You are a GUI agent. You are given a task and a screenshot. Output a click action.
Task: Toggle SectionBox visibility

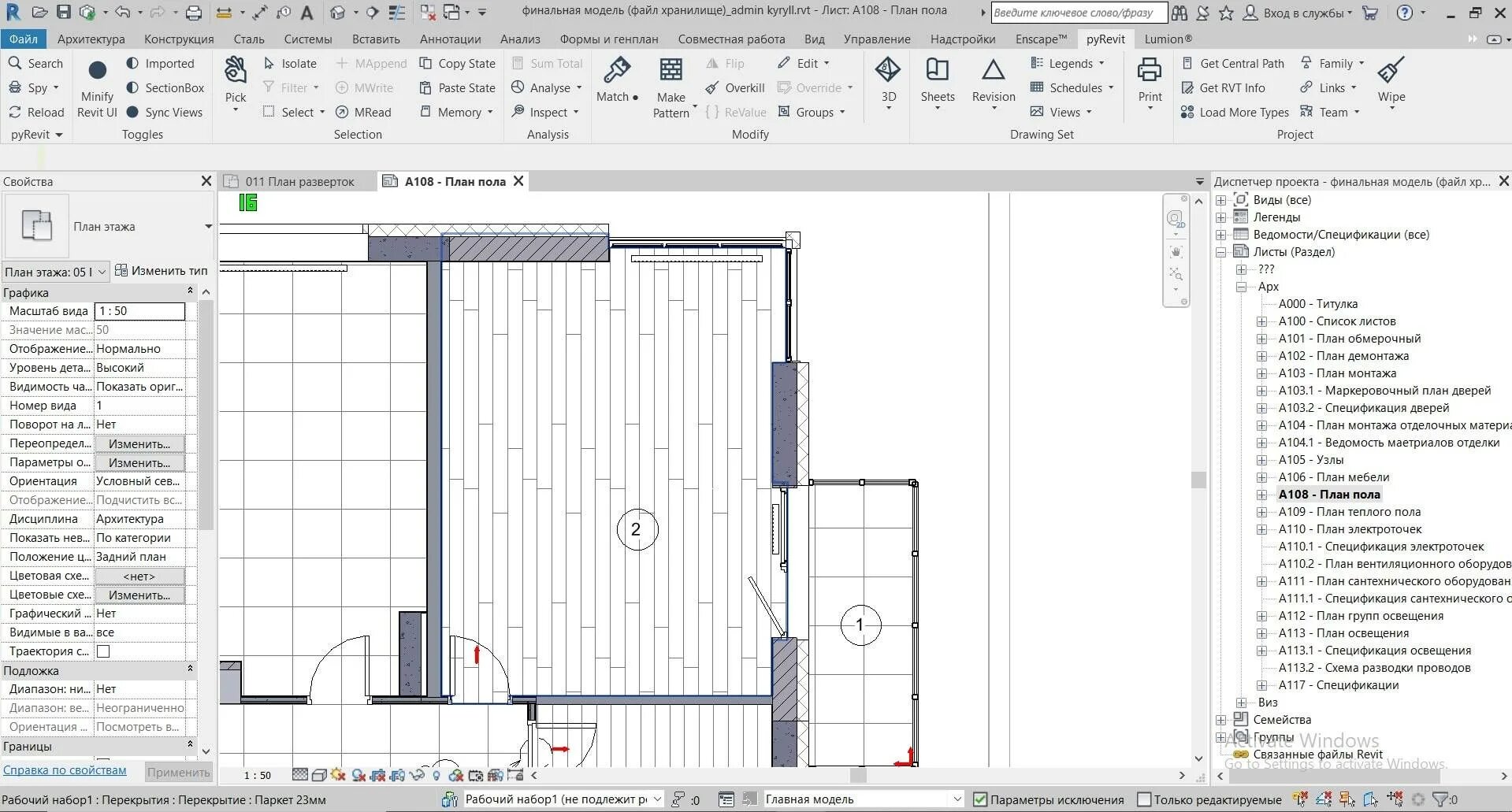[165, 87]
